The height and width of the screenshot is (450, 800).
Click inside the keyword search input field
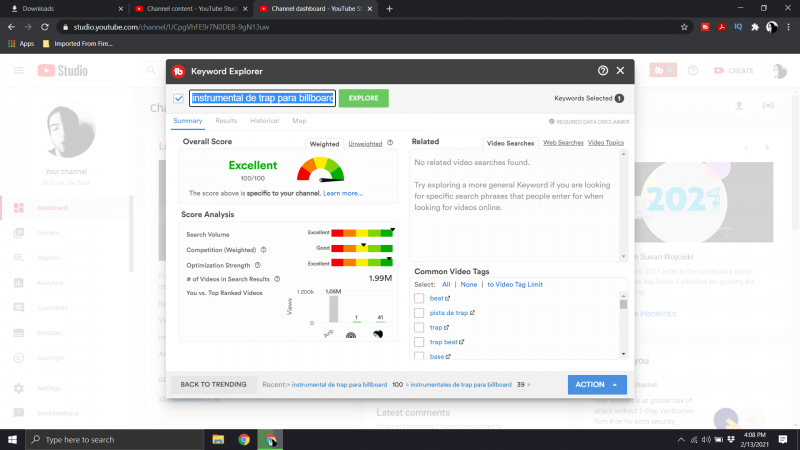[262, 98]
